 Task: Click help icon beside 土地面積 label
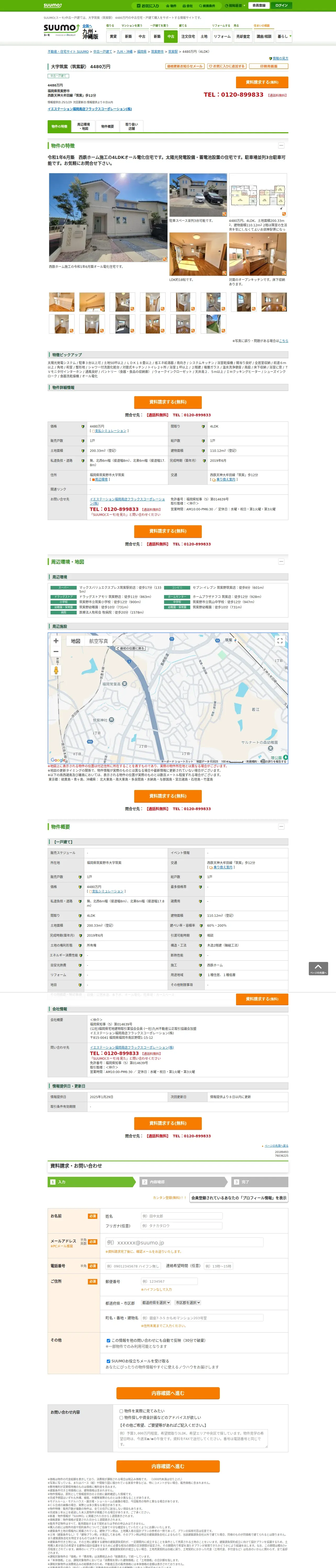coord(83,451)
